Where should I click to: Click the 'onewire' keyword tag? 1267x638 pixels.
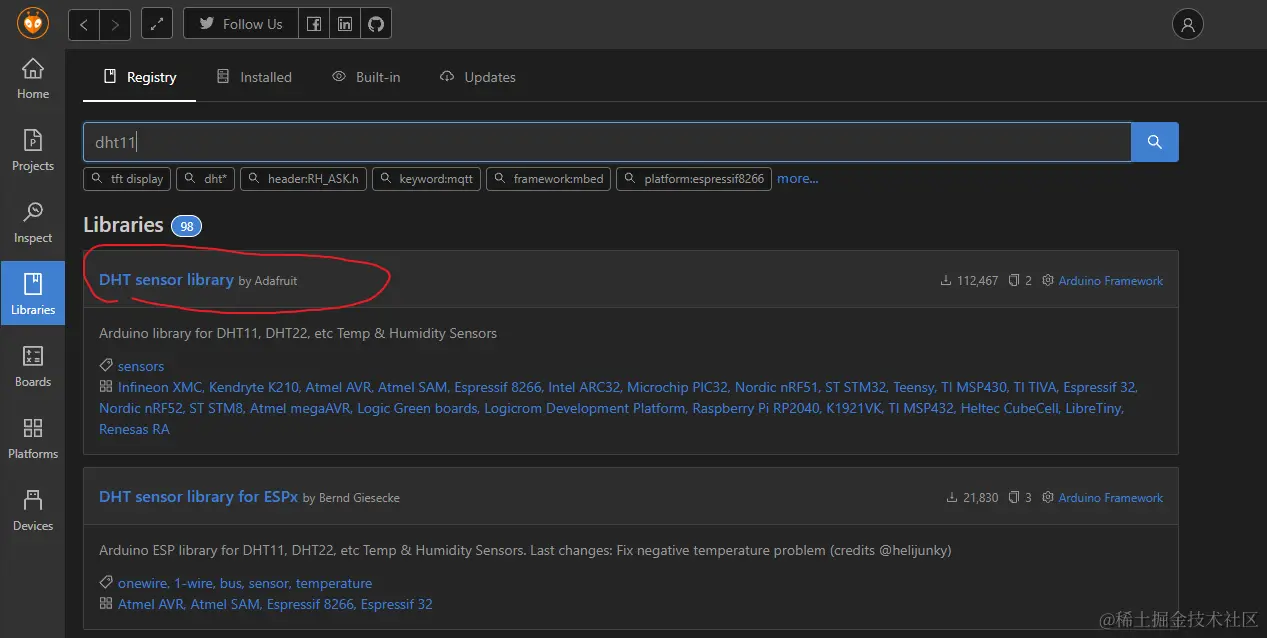[x=143, y=583]
